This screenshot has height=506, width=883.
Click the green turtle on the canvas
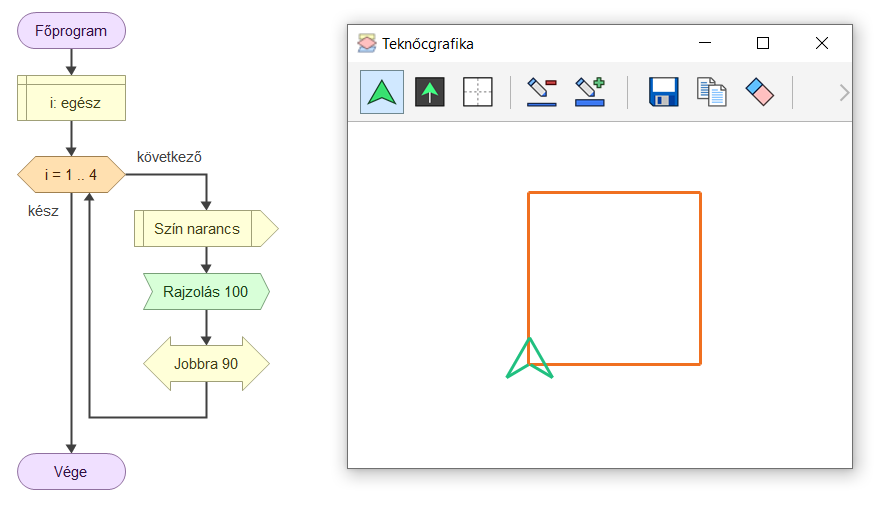pyautogui.click(x=529, y=361)
